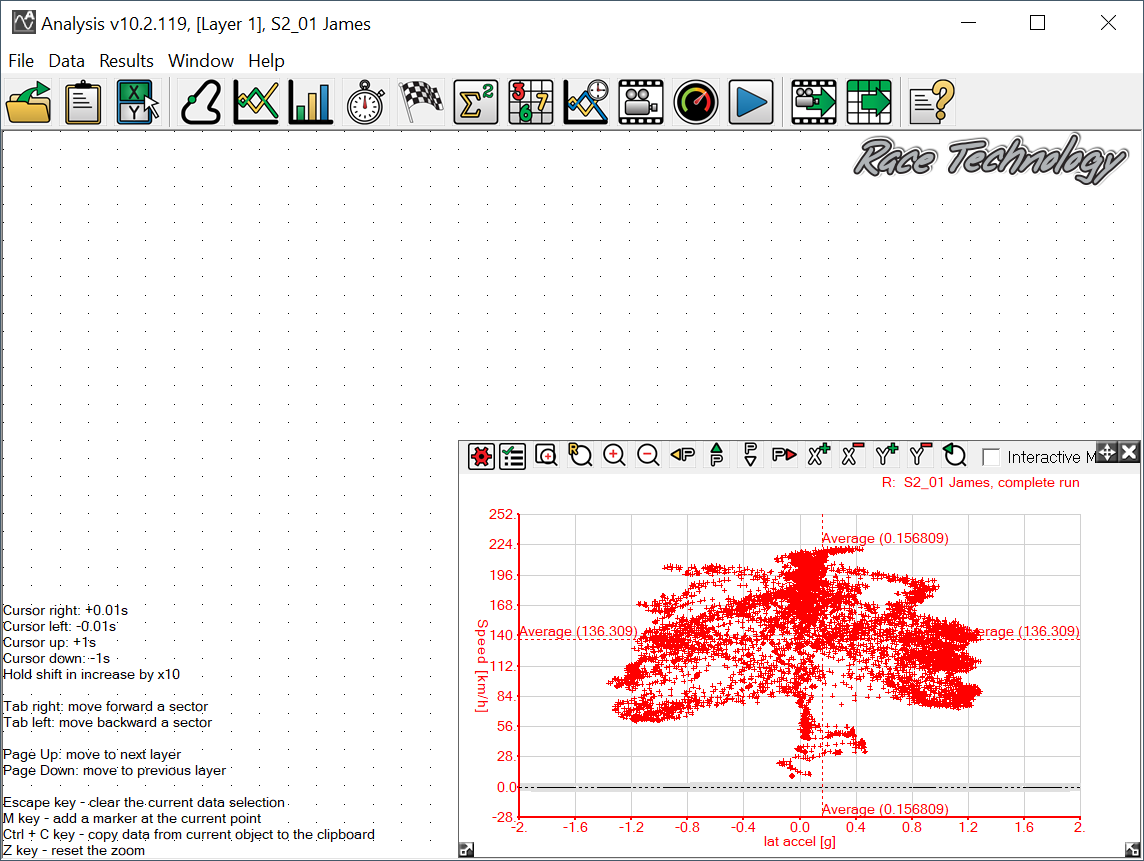Click the sigma statistics icon
Image resolution: width=1144 pixels, height=861 pixels.
(x=476, y=102)
